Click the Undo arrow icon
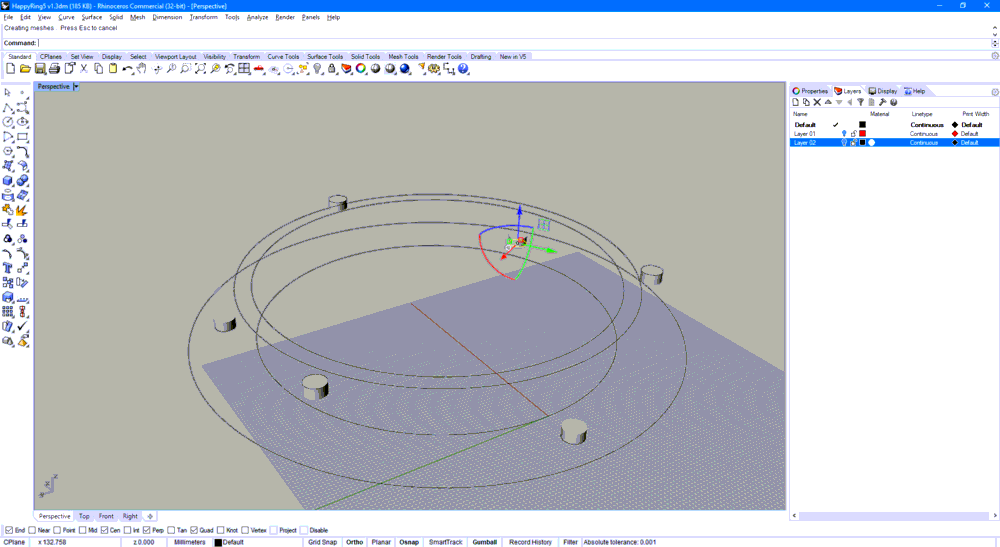The width and height of the screenshot is (1000, 547). tap(128, 69)
